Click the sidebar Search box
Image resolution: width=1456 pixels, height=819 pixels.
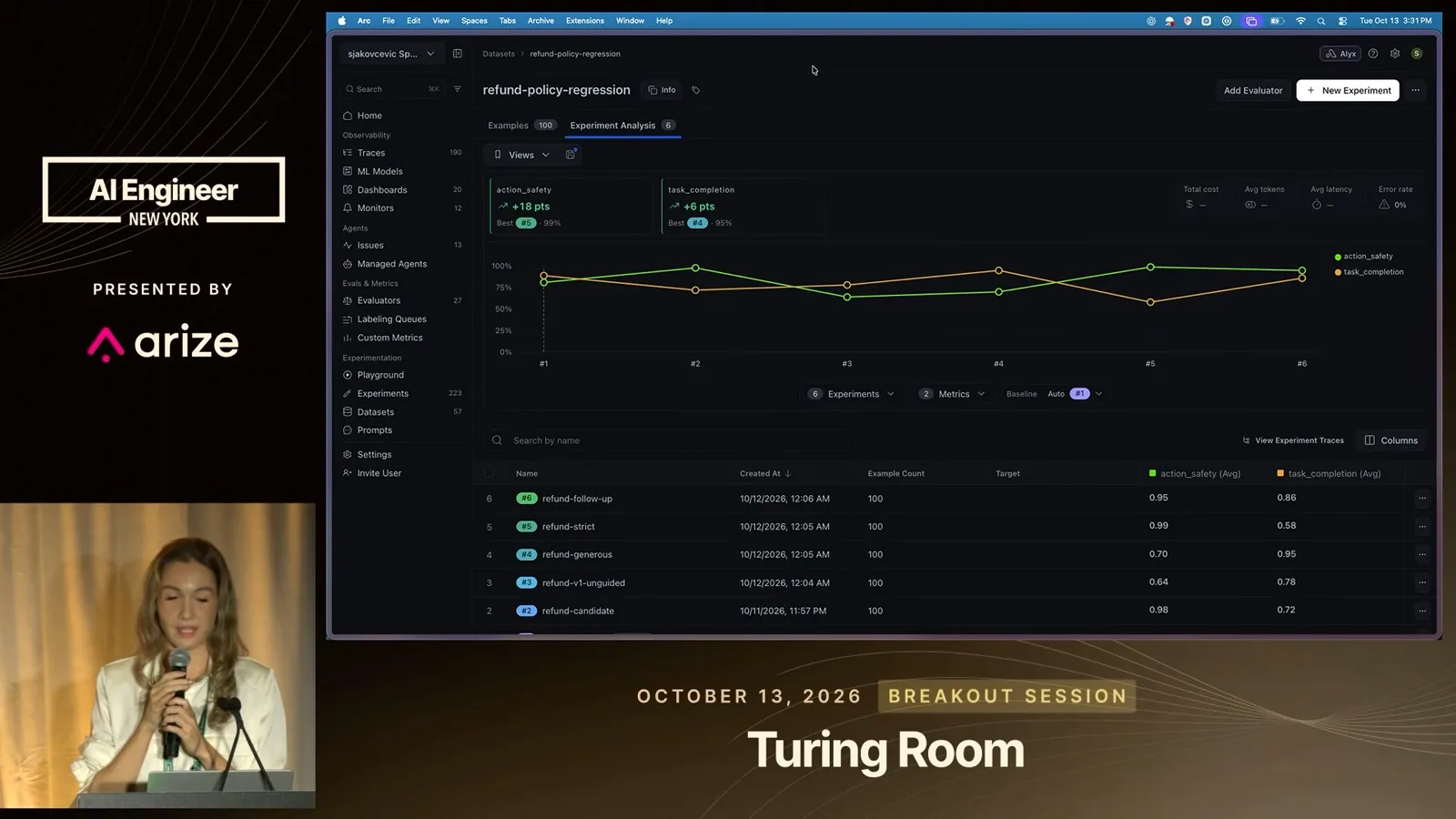pos(392,89)
